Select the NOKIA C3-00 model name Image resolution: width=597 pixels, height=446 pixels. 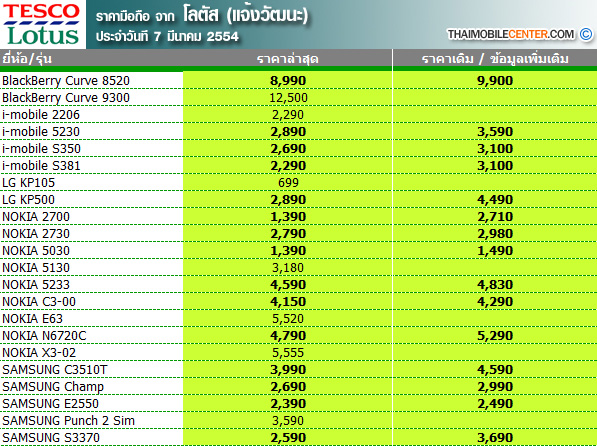[x=39, y=302]
